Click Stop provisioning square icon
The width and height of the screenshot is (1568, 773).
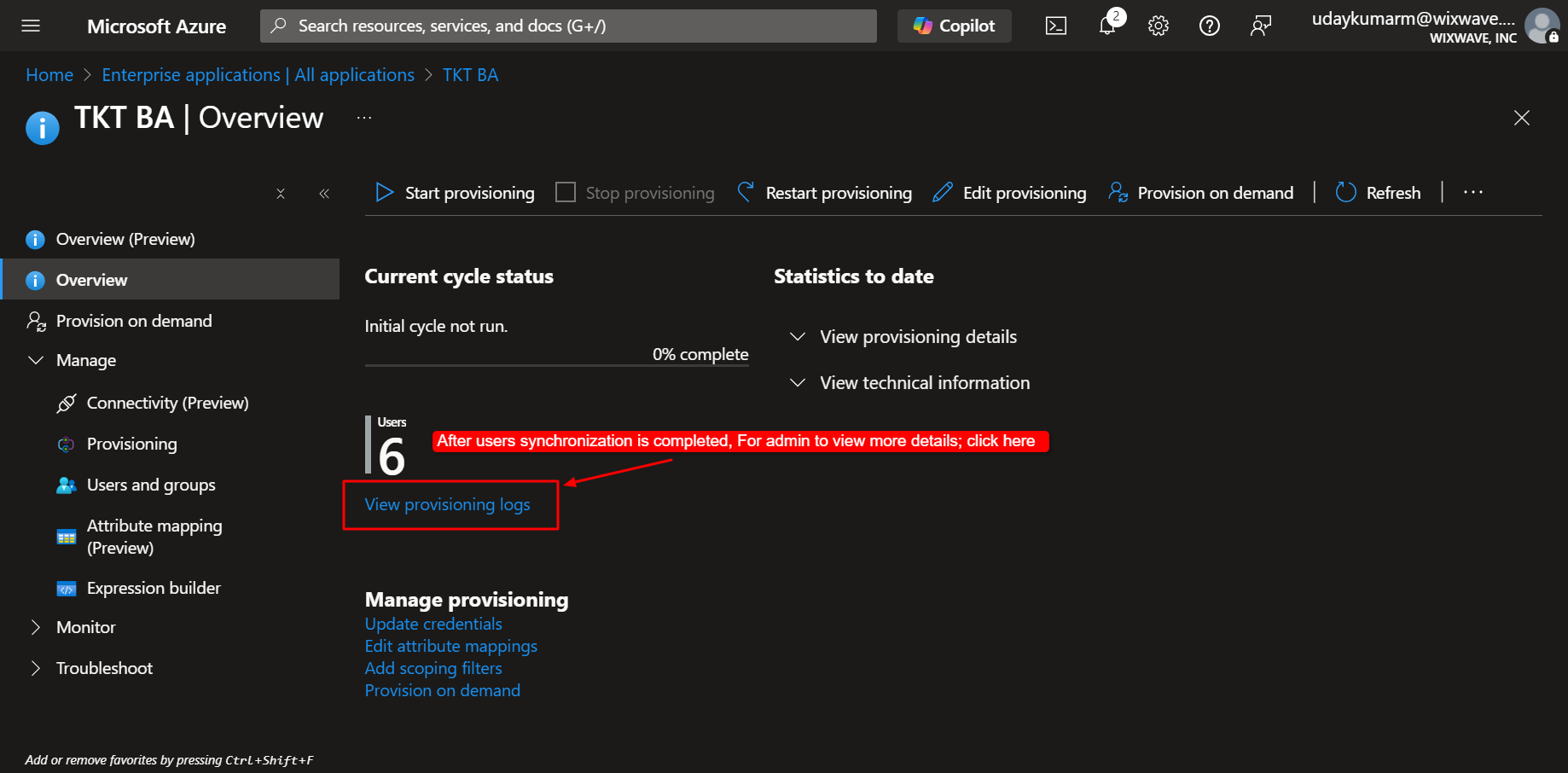[x=566, y=192]
